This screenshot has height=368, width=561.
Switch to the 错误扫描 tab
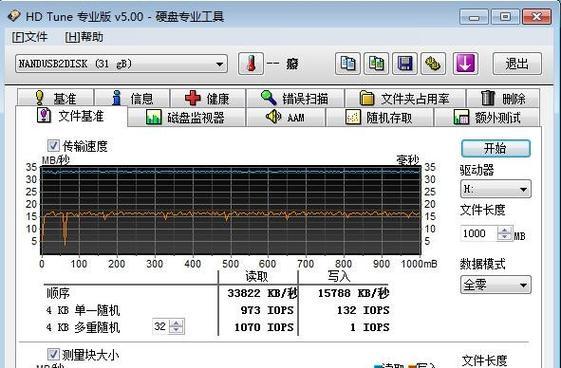(295, 98)
